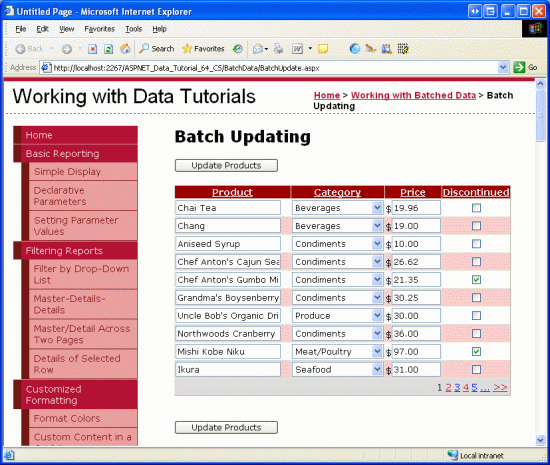The width and height of the screenshot is (550, 465).
Task: Click the Forward navigation arrow icon
Action: (x=67, y=49)
